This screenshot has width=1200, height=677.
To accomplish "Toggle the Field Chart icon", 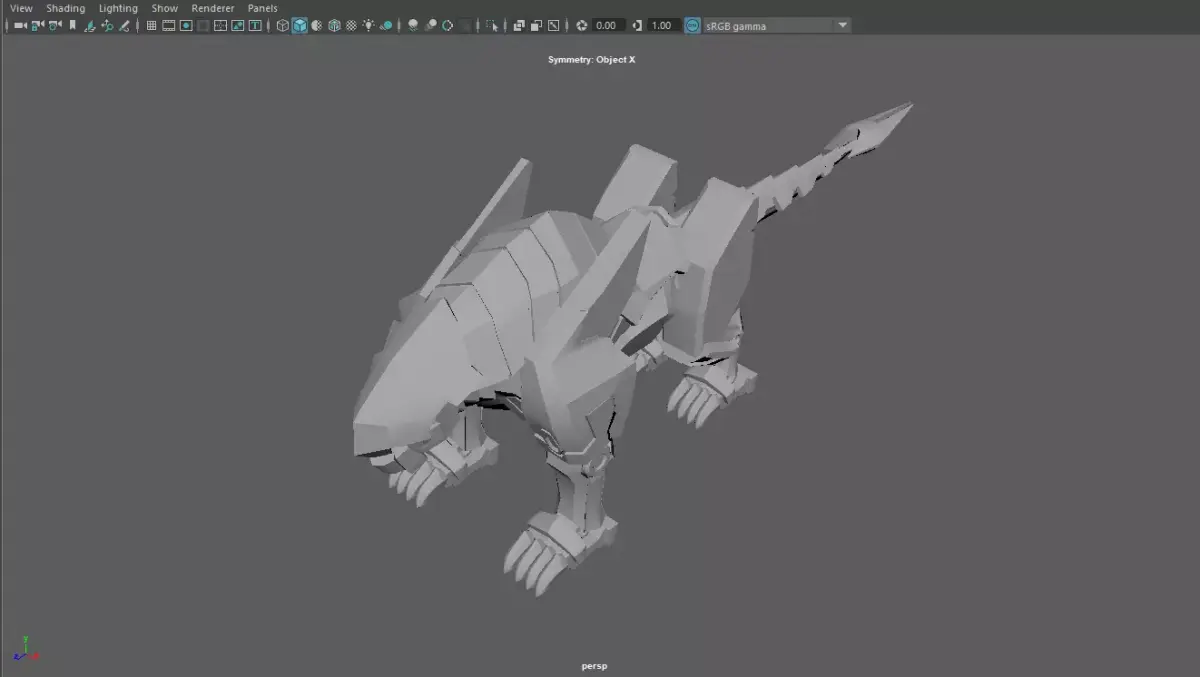I will point(220,25).
